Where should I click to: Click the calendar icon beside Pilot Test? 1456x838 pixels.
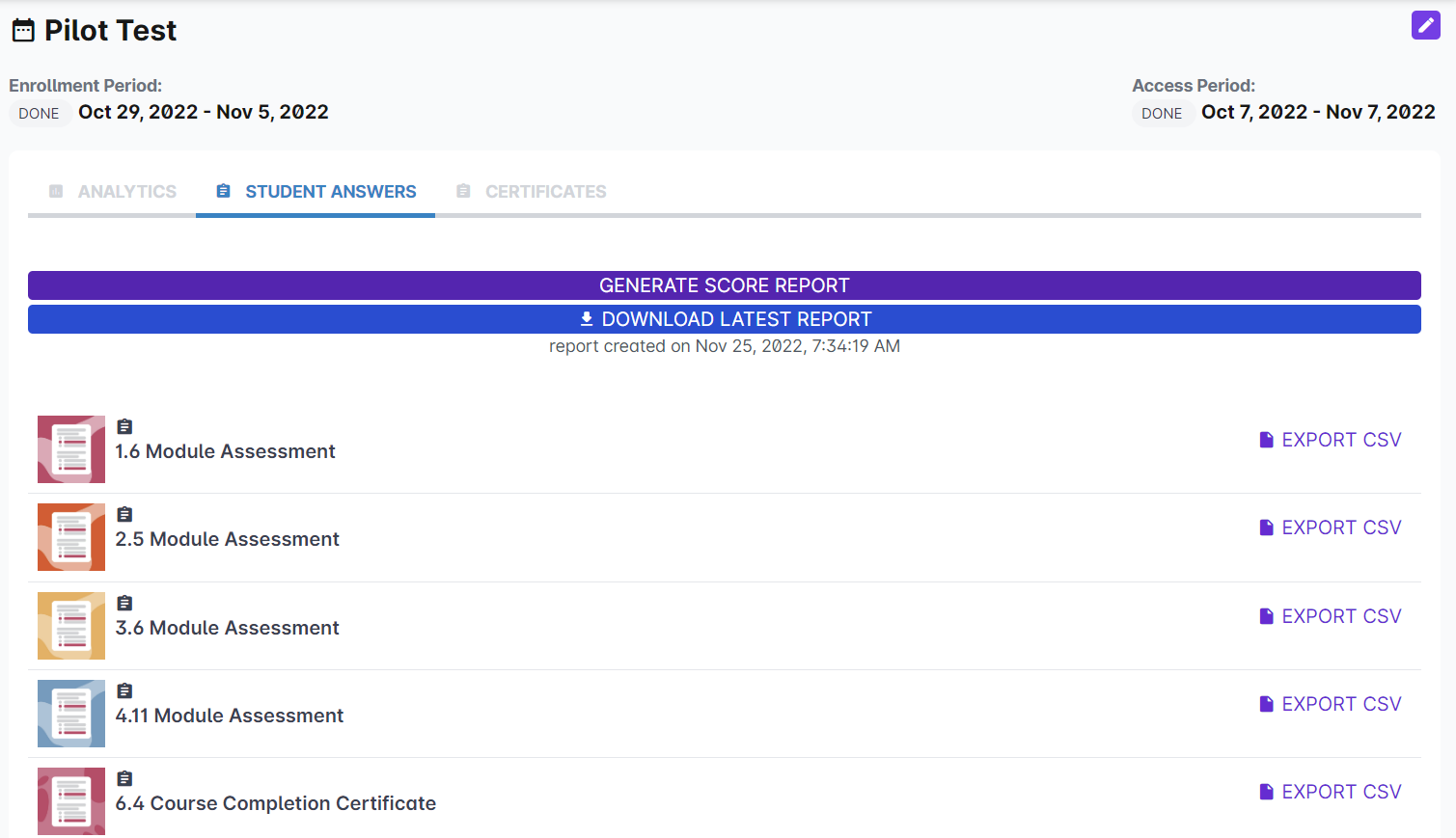pos(23,31)
